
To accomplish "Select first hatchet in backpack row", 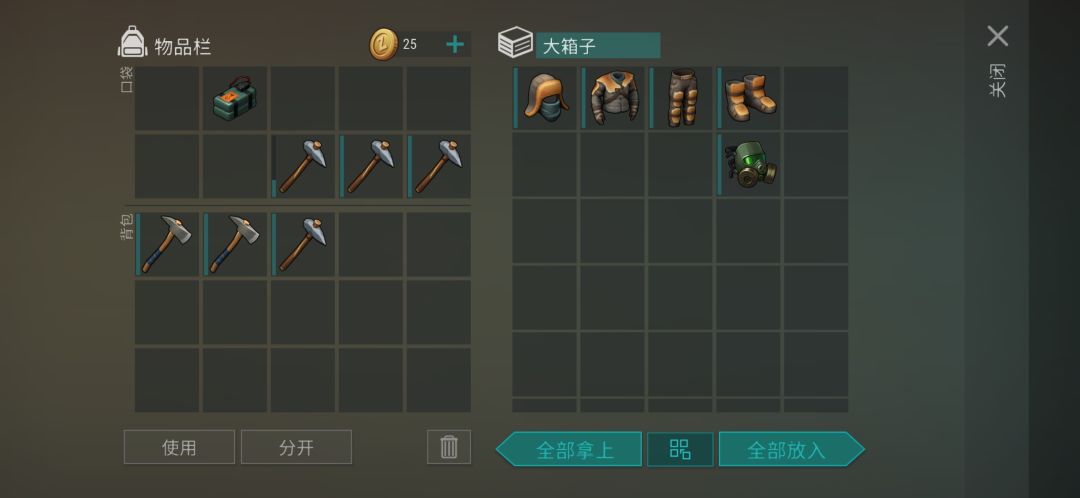I will tap(167, 245).
